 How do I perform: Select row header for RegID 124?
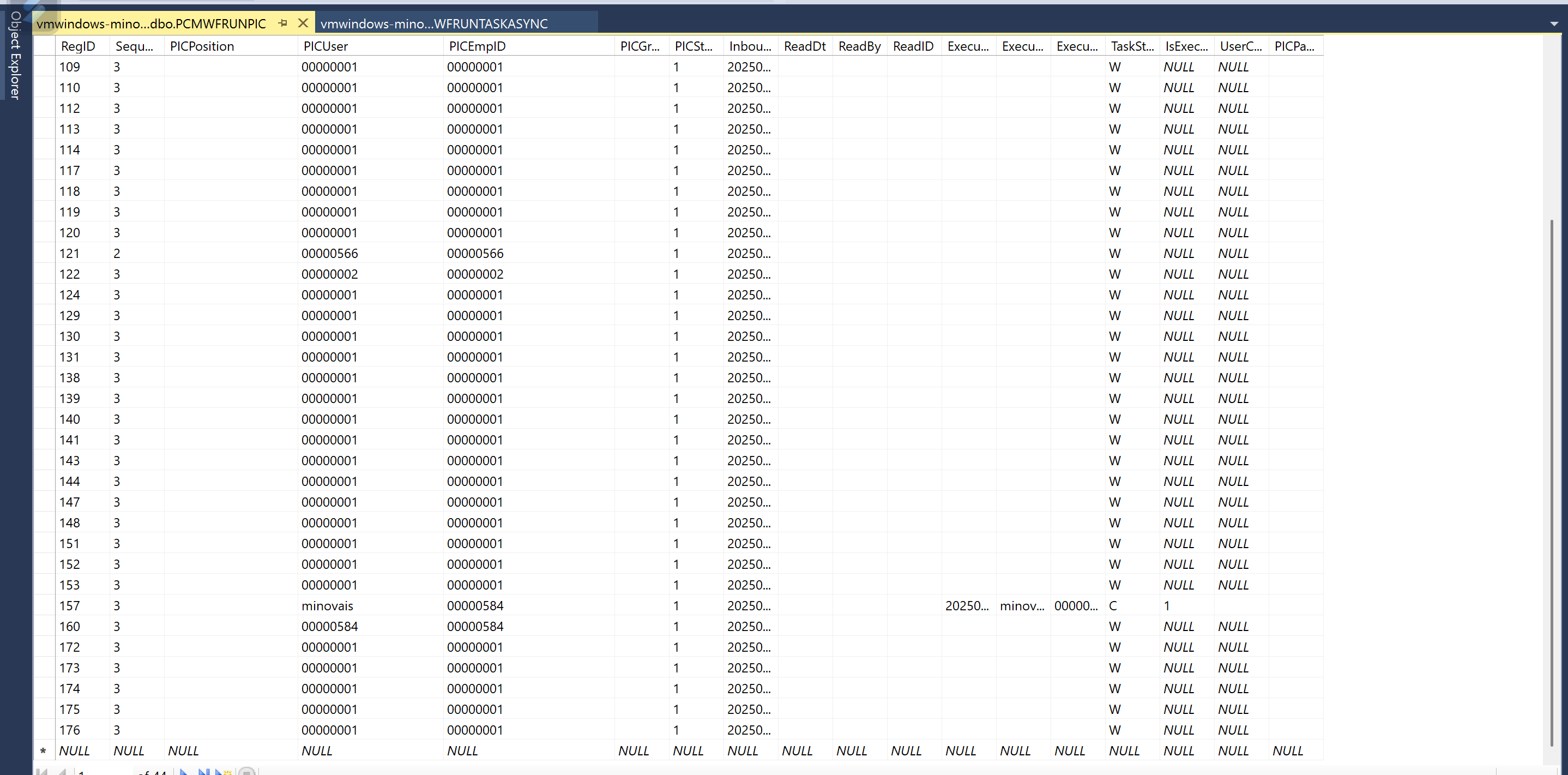[x=44, y=295]
